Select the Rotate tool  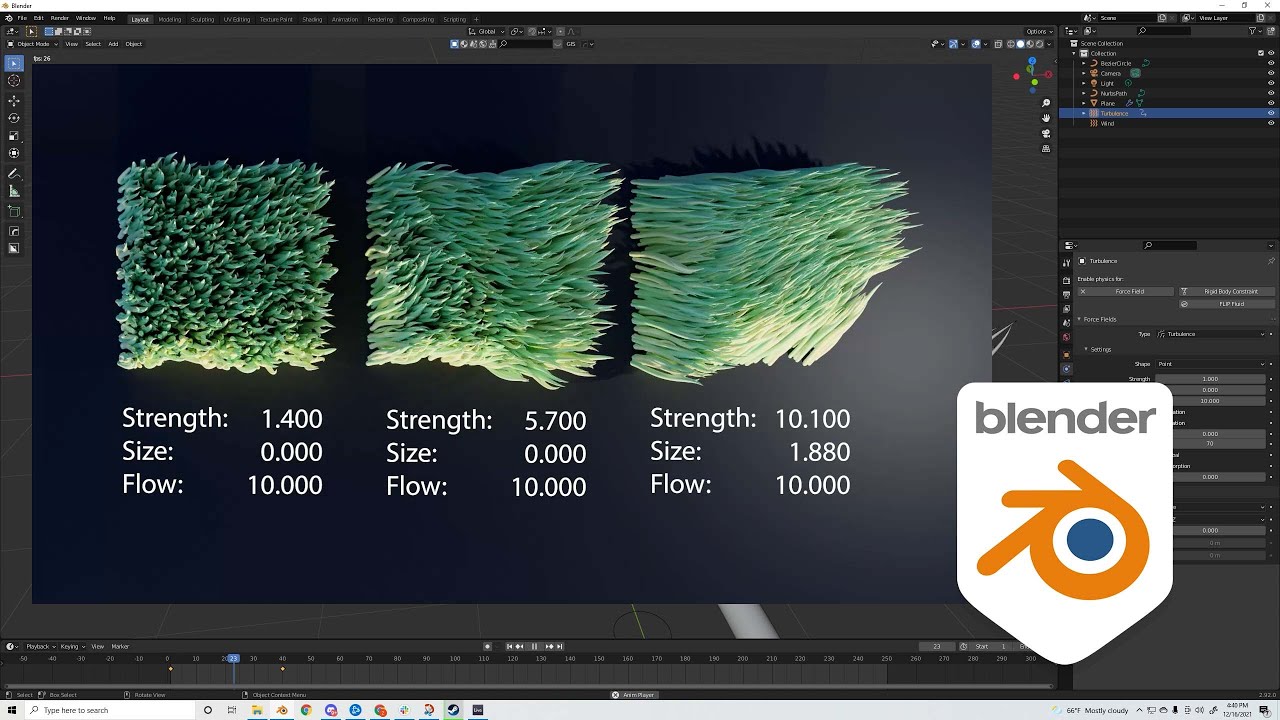tap(14, 118)
